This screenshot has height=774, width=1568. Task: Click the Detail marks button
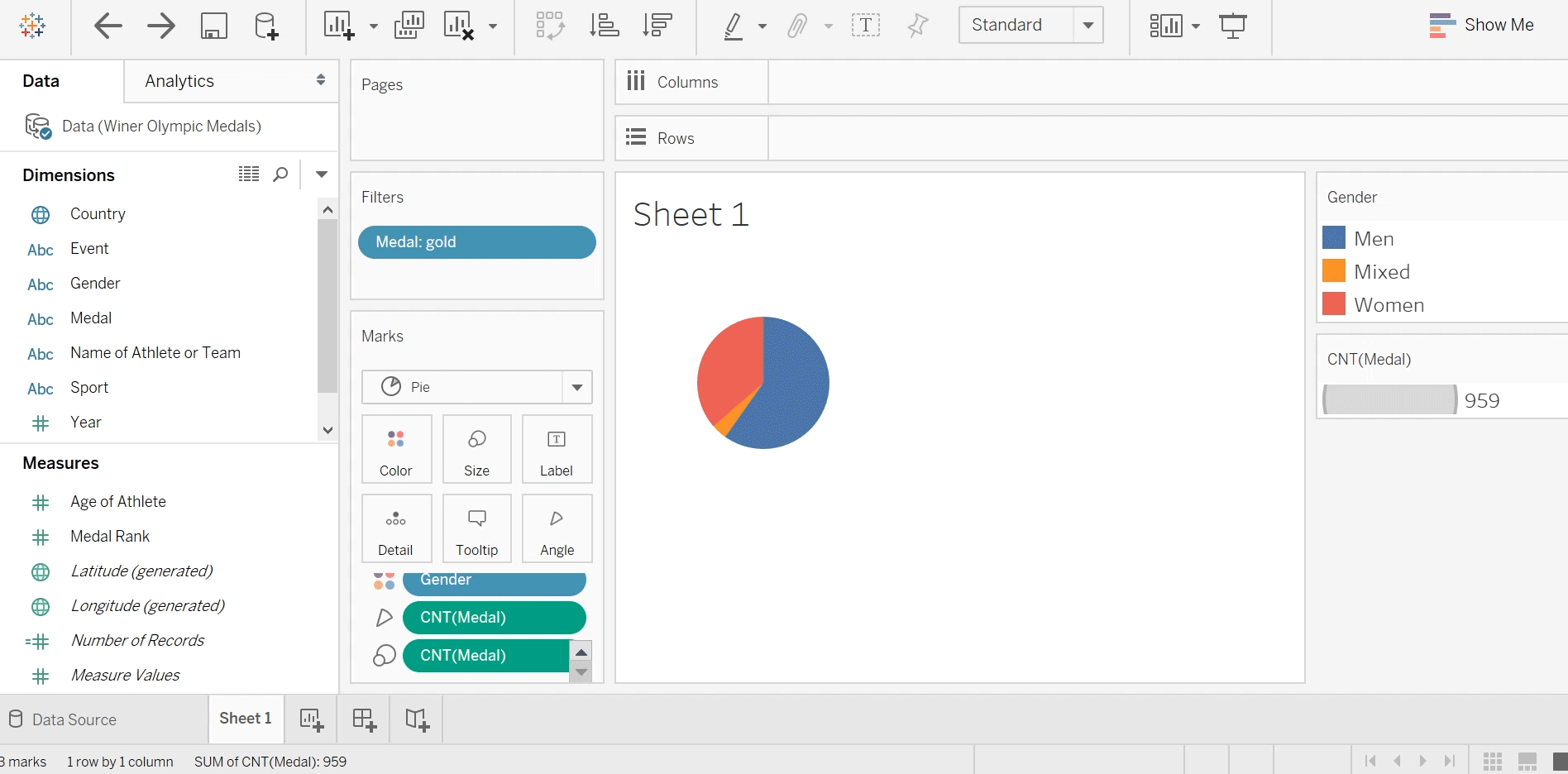pos(396,528)
